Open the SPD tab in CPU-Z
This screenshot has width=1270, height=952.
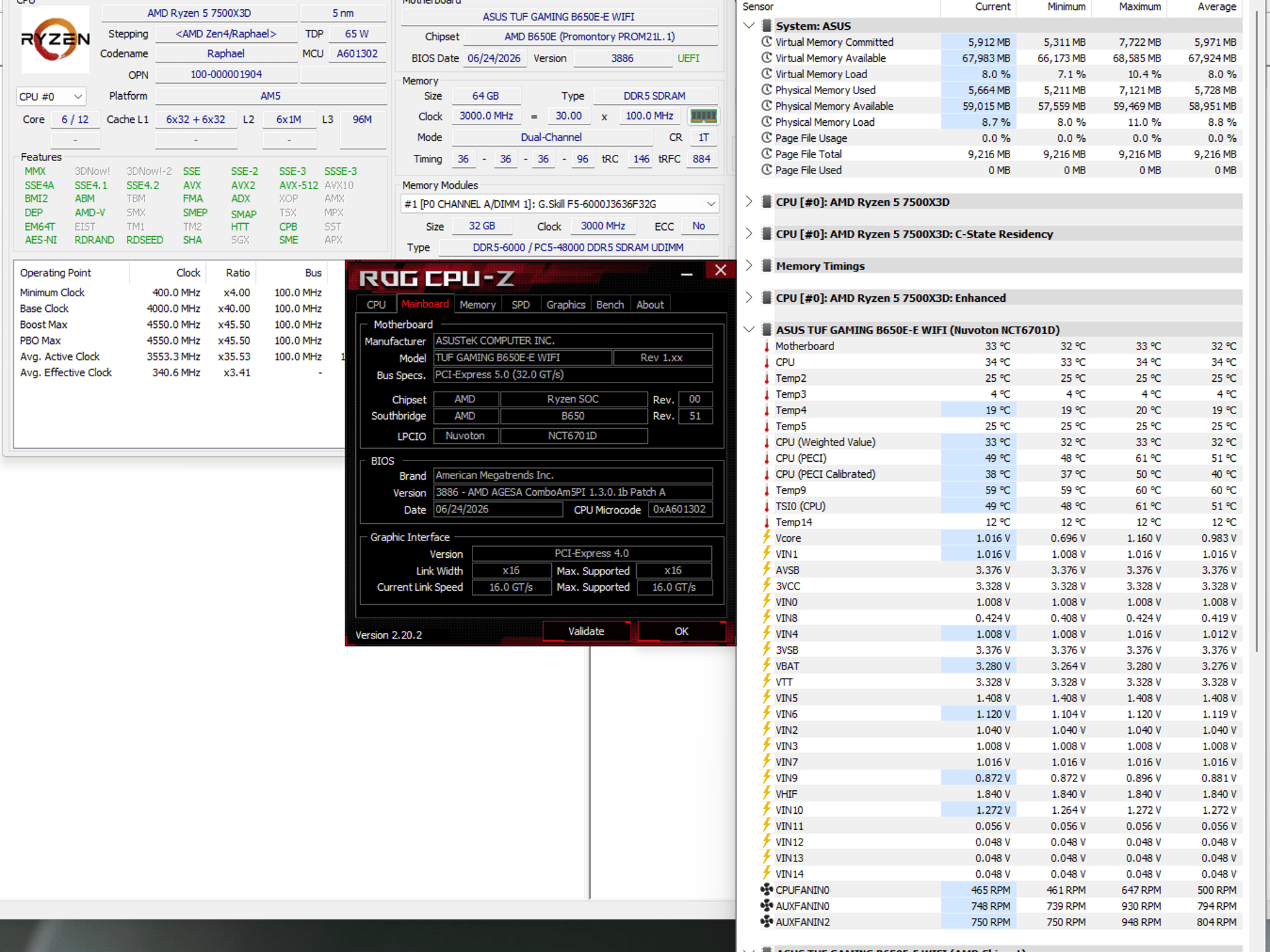pyautogui.click(x=520, y=304)
